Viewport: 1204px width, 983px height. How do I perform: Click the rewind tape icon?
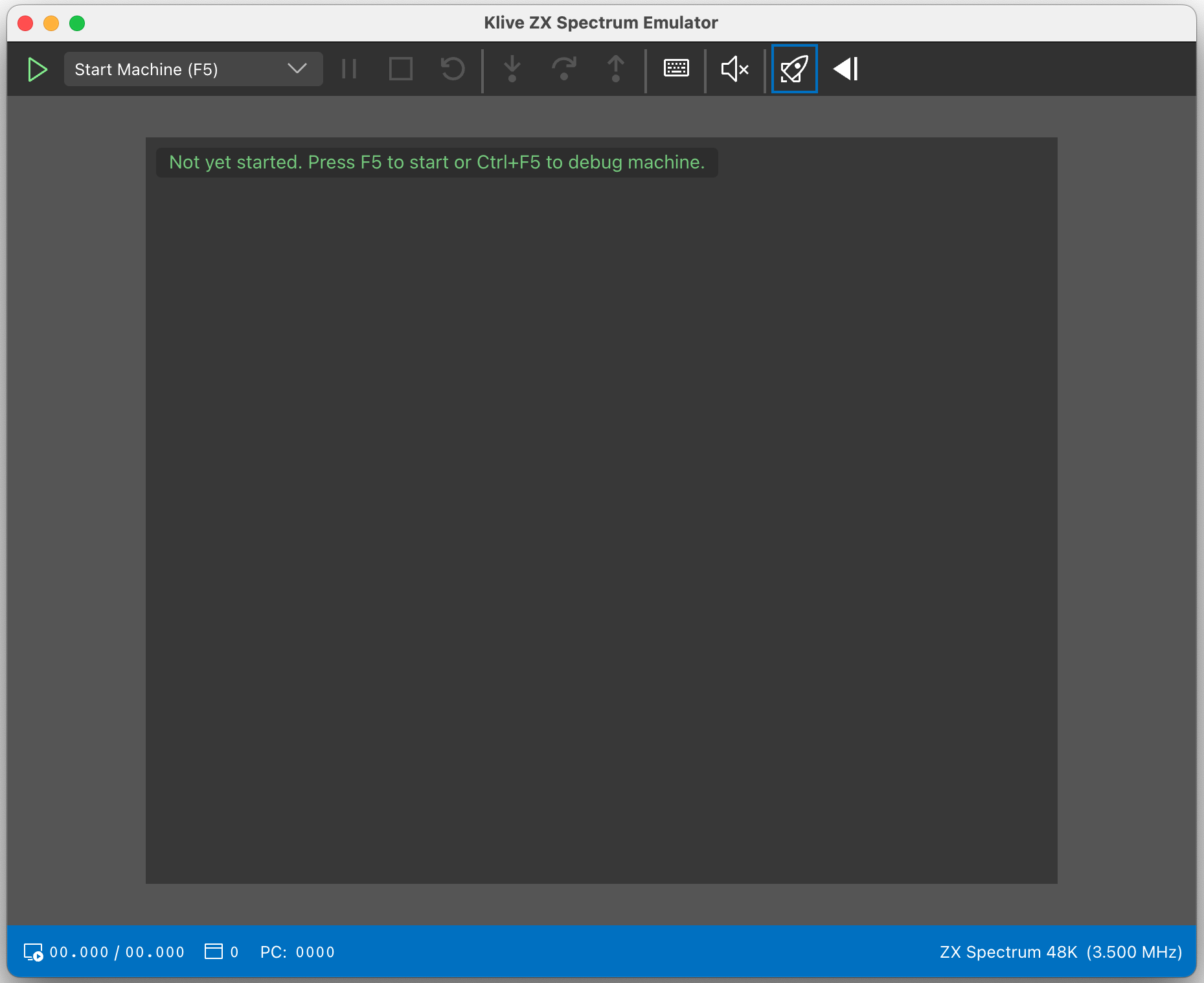click(x=846, y=69)
